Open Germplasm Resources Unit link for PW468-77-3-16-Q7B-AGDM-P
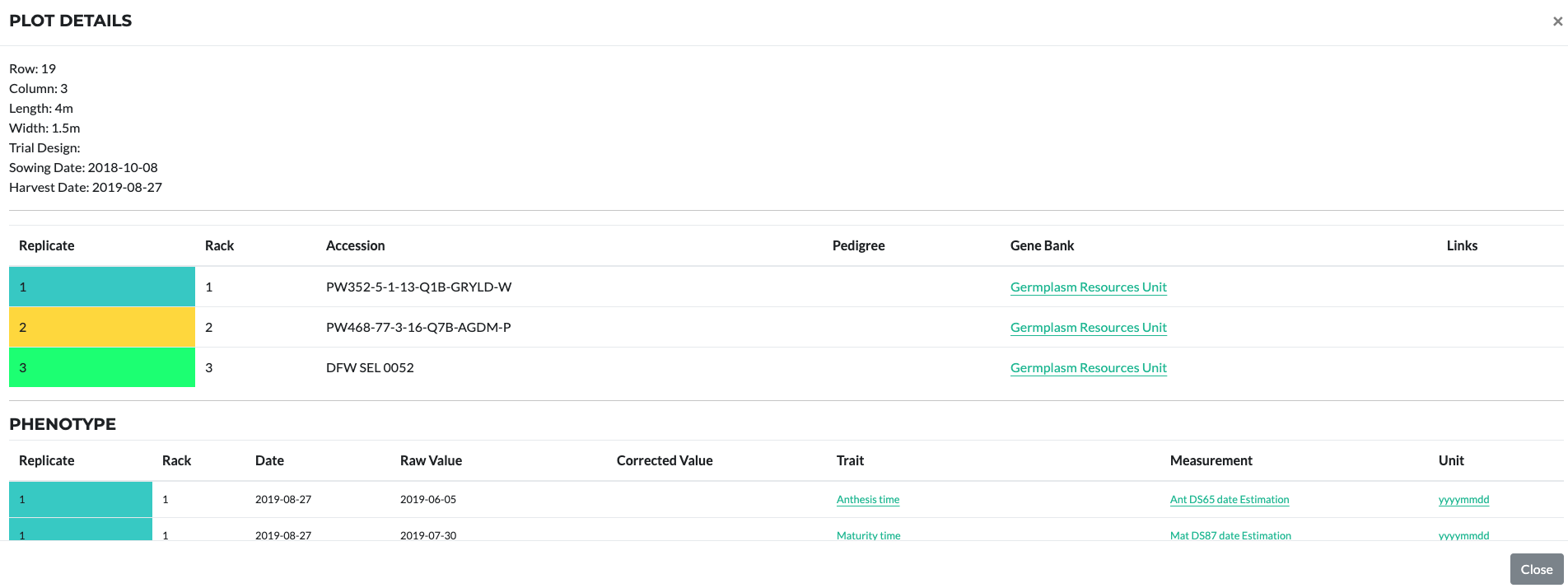 pos(1088,327)
